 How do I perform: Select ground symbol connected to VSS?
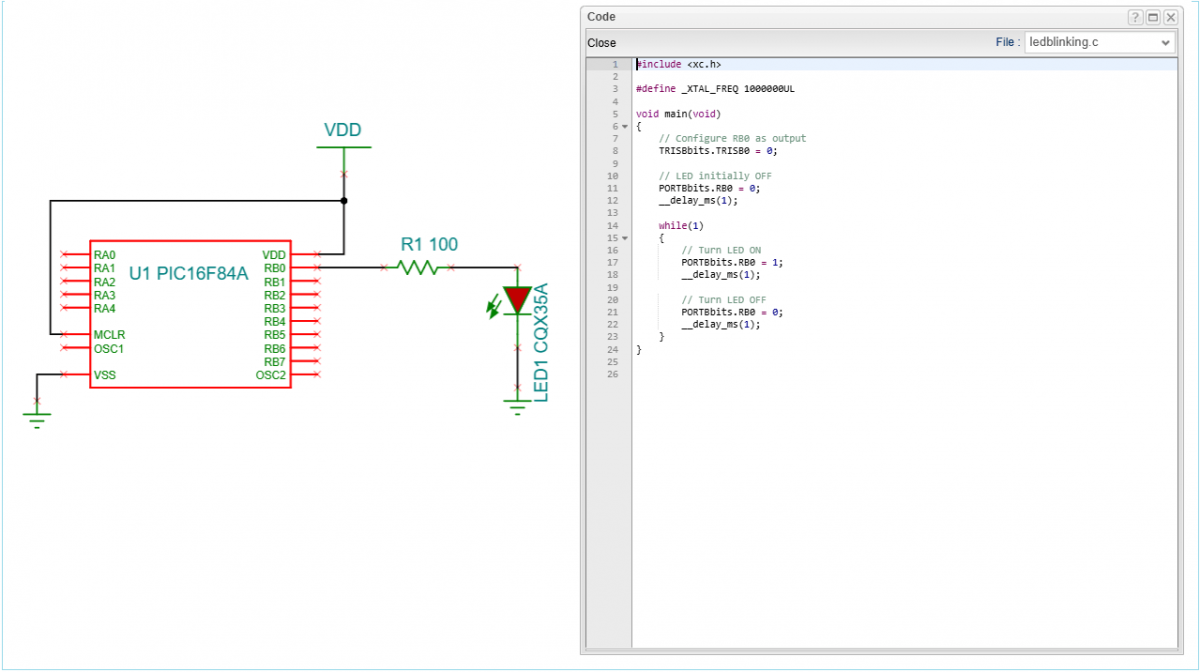tap(37, 415)
